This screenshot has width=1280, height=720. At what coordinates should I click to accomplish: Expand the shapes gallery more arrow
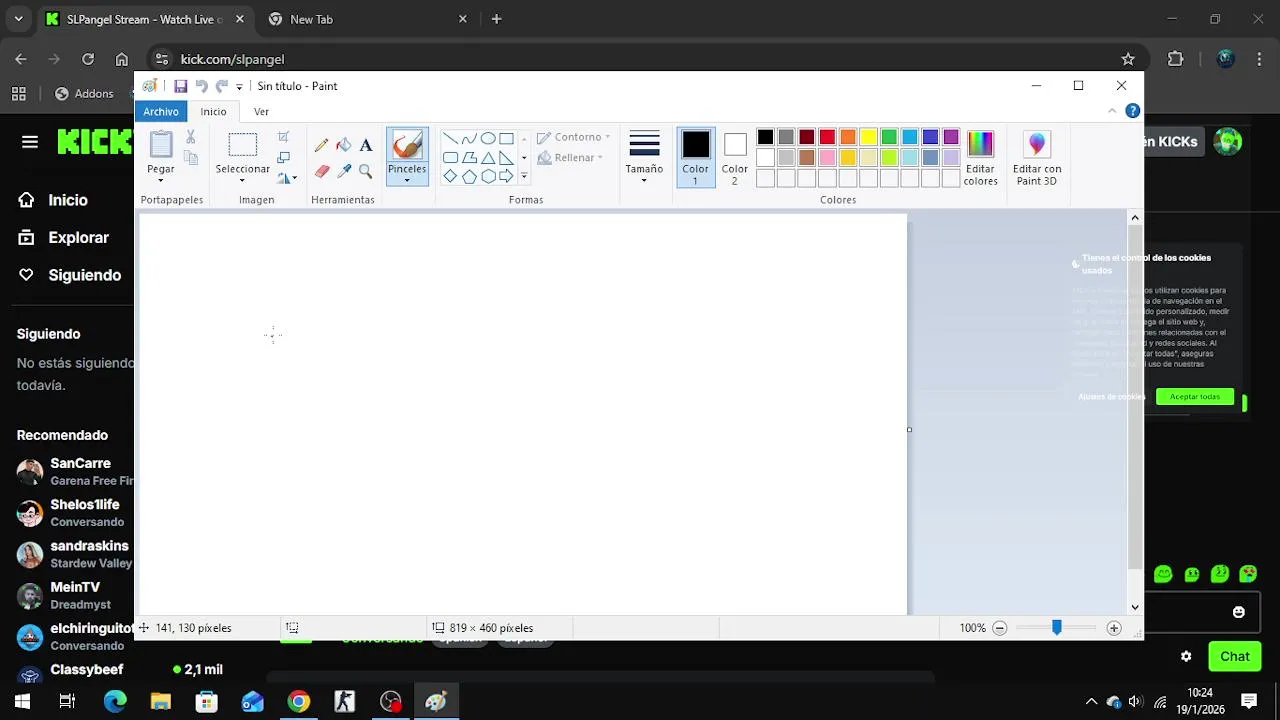pos(523,177)
